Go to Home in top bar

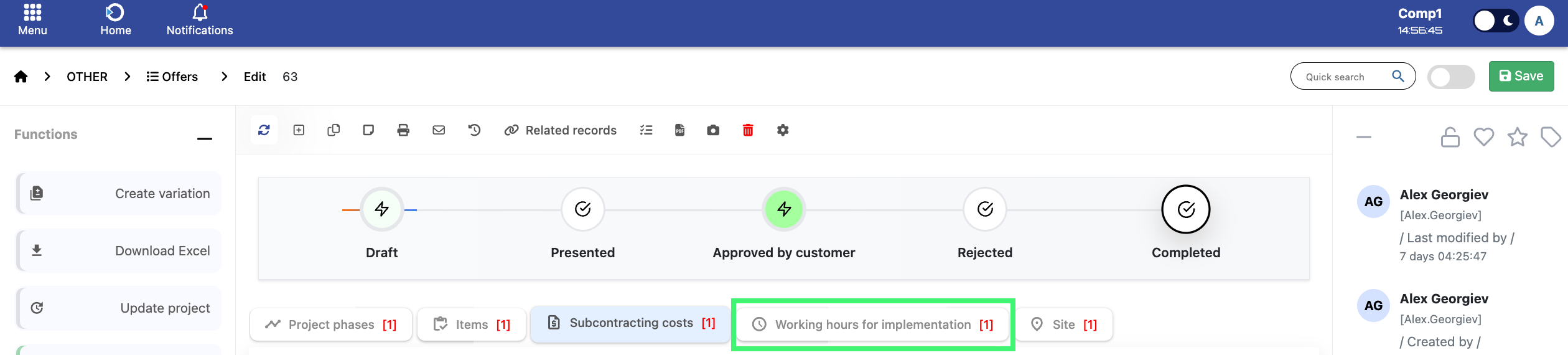(x=115, y=20)
